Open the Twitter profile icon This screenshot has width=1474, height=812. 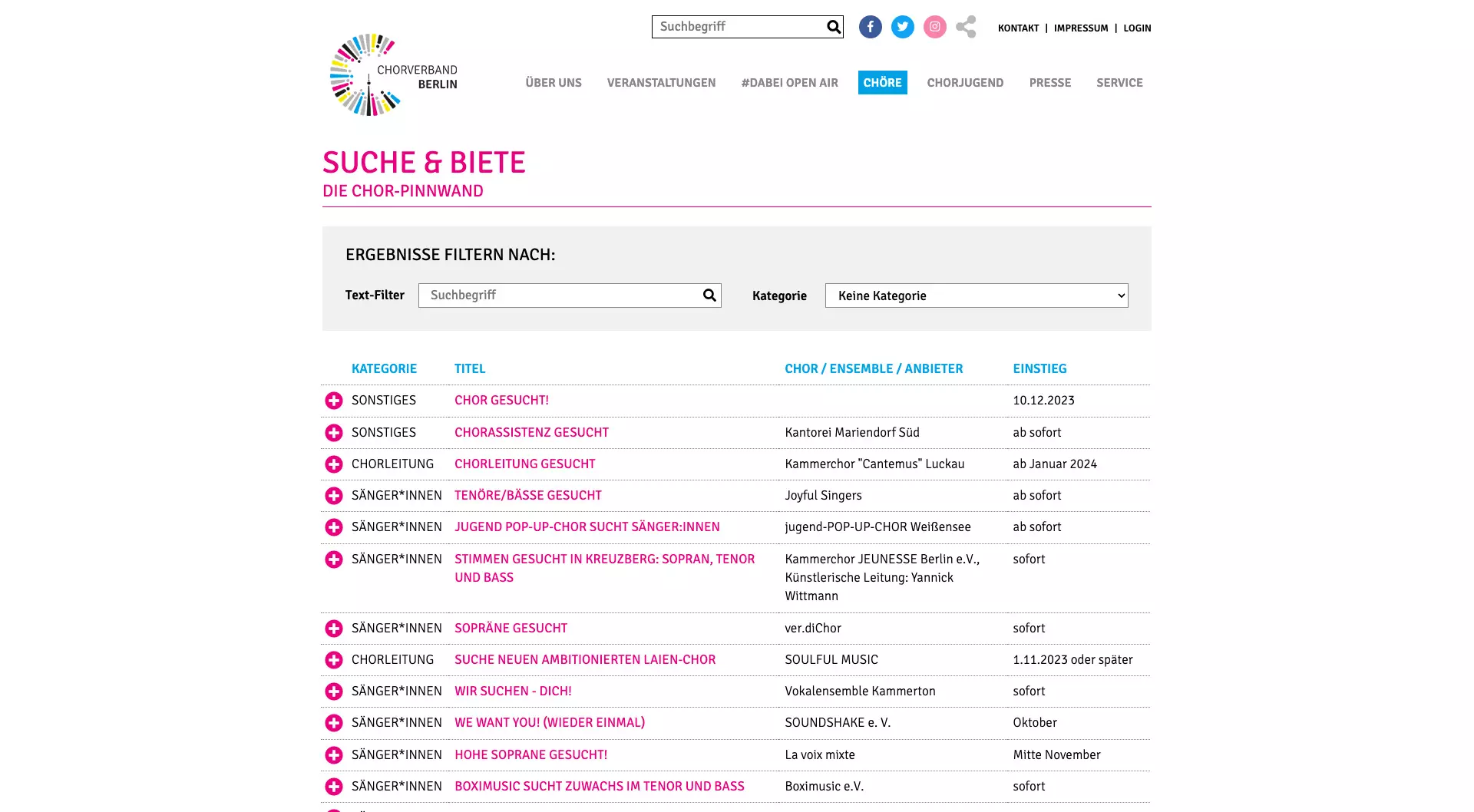point(902,27)
